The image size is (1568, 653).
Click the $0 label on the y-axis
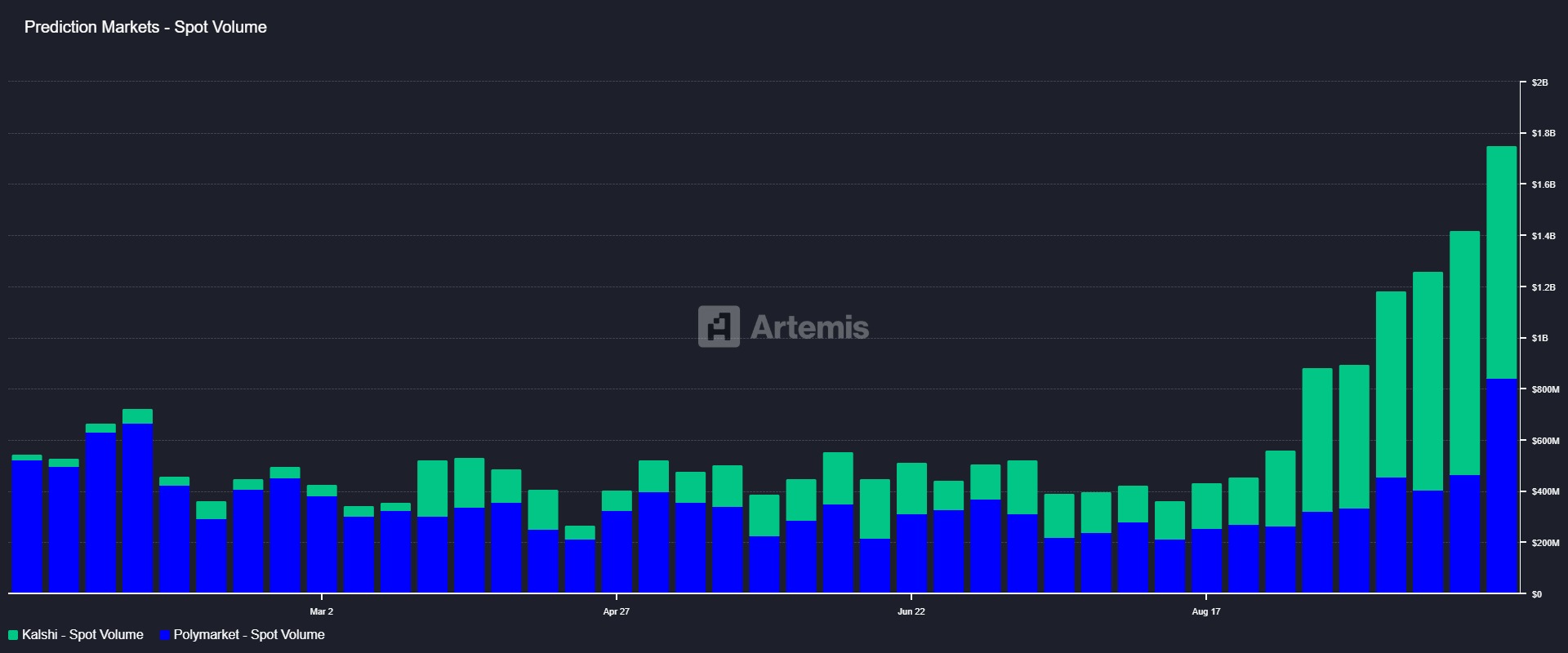point(1537,594)
